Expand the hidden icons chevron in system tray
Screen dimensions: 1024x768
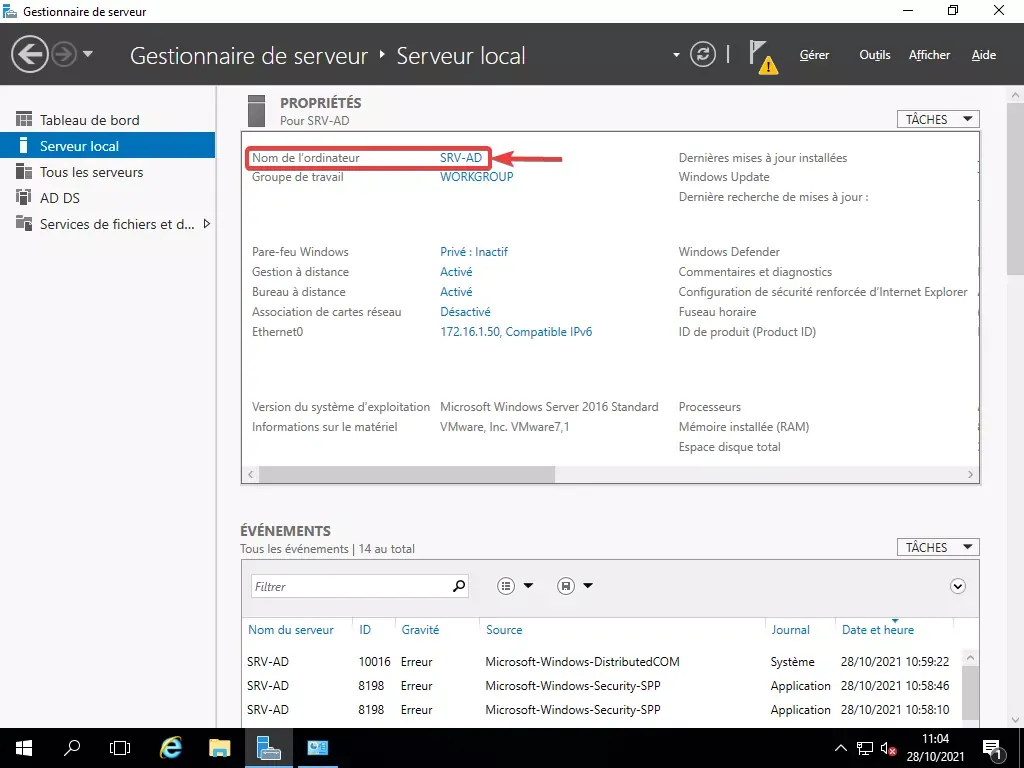point(841,747)
